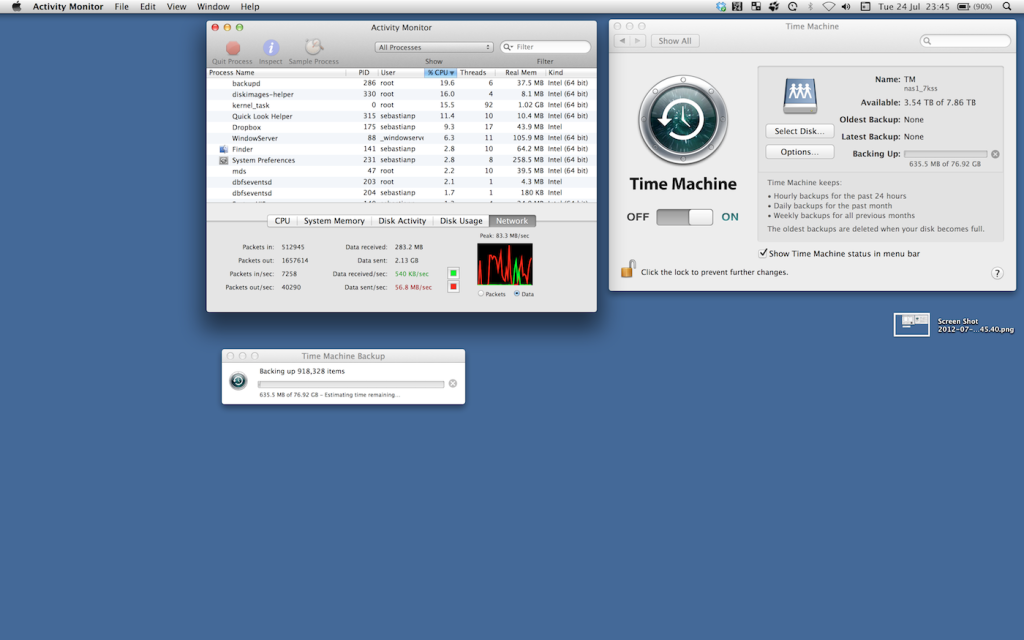Open the Edit menu
1024x640 pixels.
(148, 7)
